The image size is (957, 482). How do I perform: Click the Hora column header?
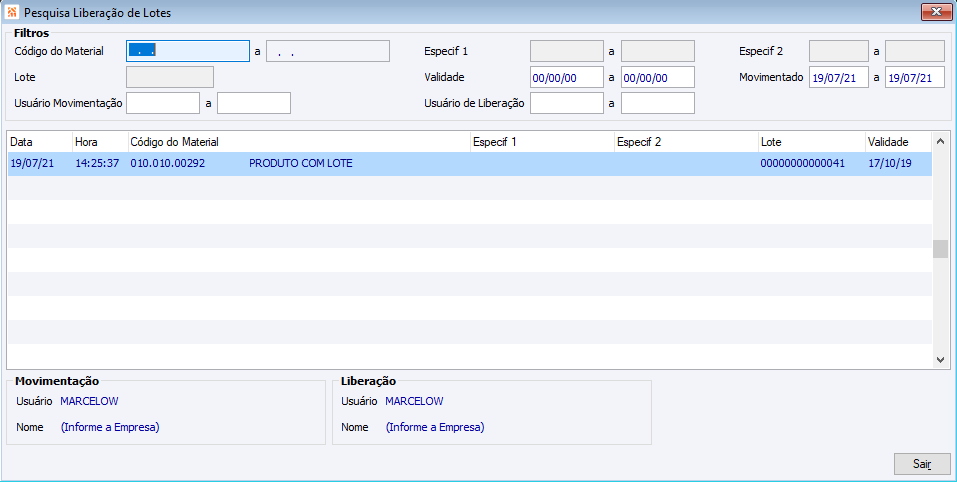(100, 142)
